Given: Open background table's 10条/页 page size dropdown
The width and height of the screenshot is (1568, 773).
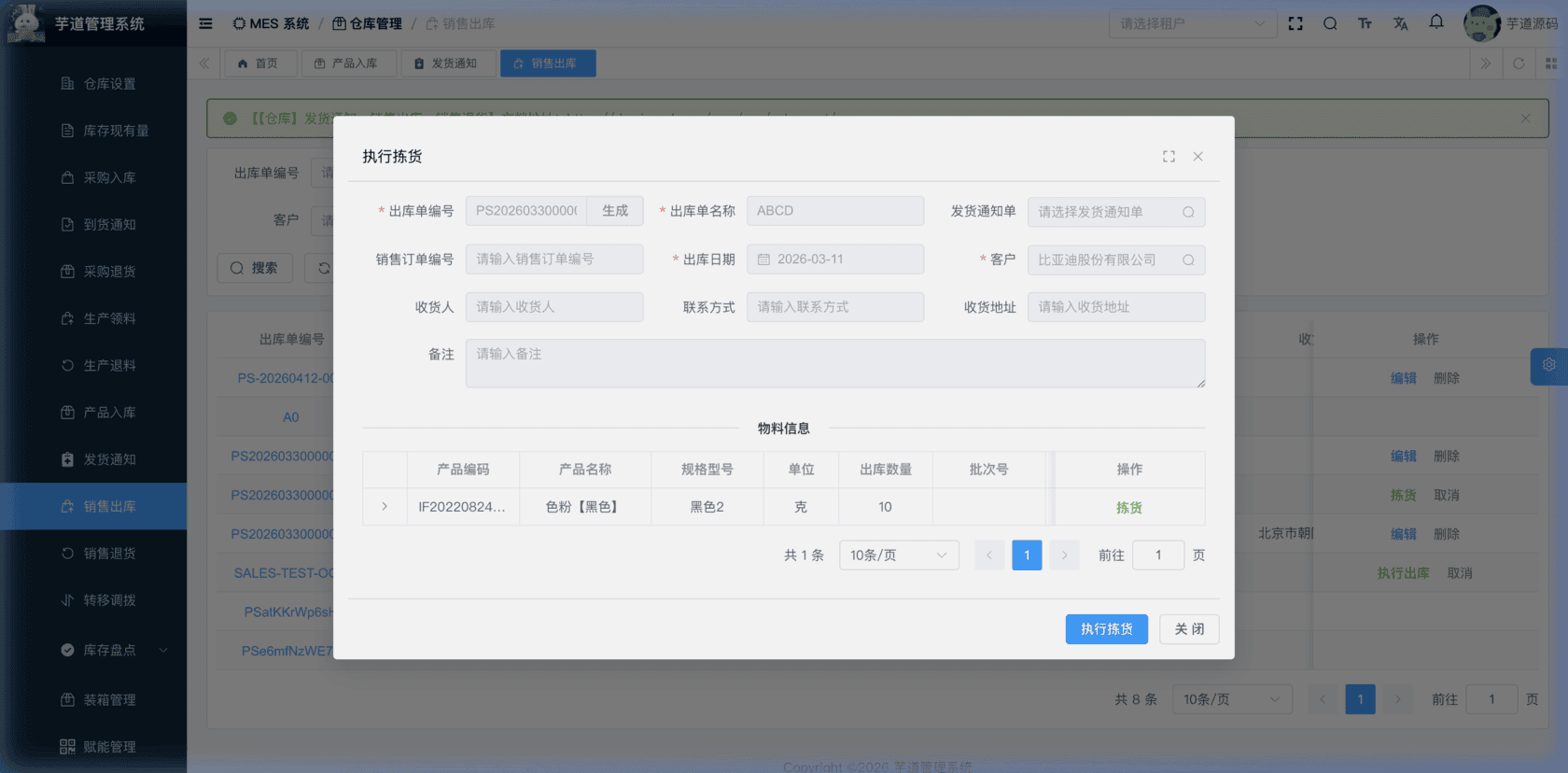Looking at the screenshot, I should 1233,699.
